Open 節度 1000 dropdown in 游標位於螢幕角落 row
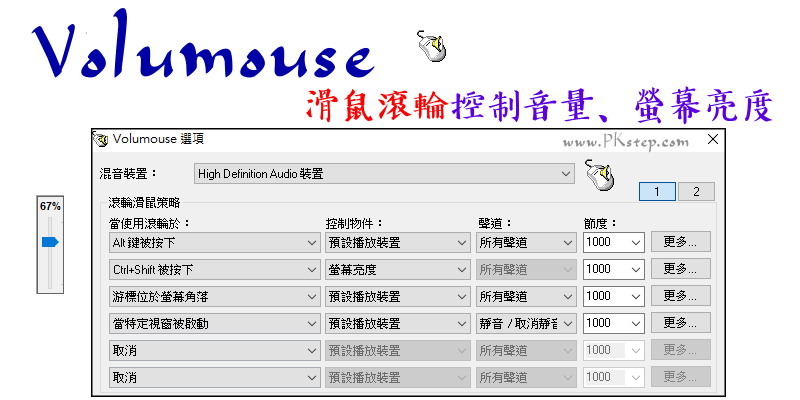800x400 pixels. pos(614,296)
